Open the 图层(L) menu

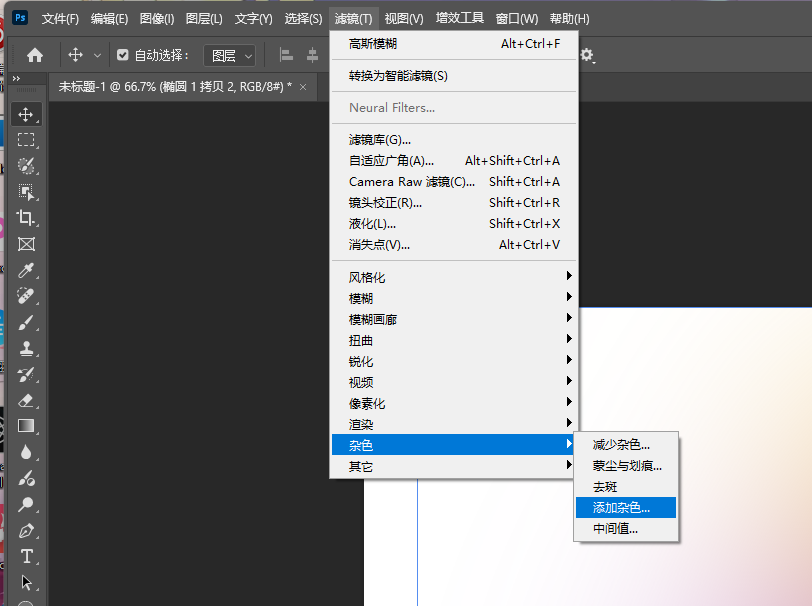[204, 19]
